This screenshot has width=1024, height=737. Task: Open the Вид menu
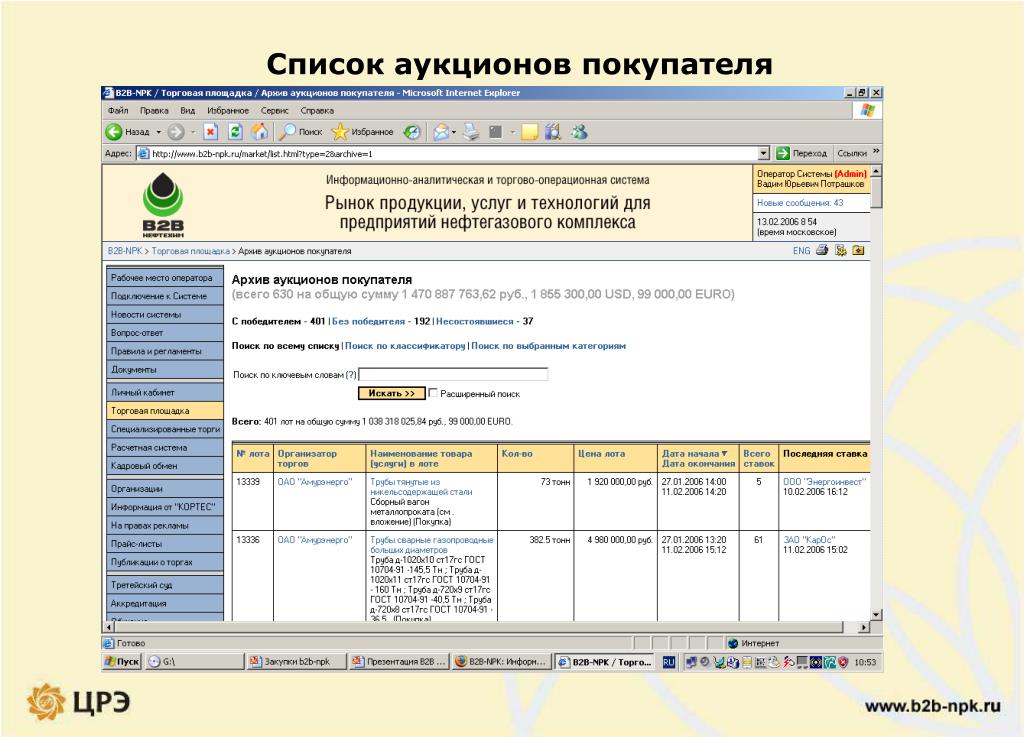click(187, 111)
